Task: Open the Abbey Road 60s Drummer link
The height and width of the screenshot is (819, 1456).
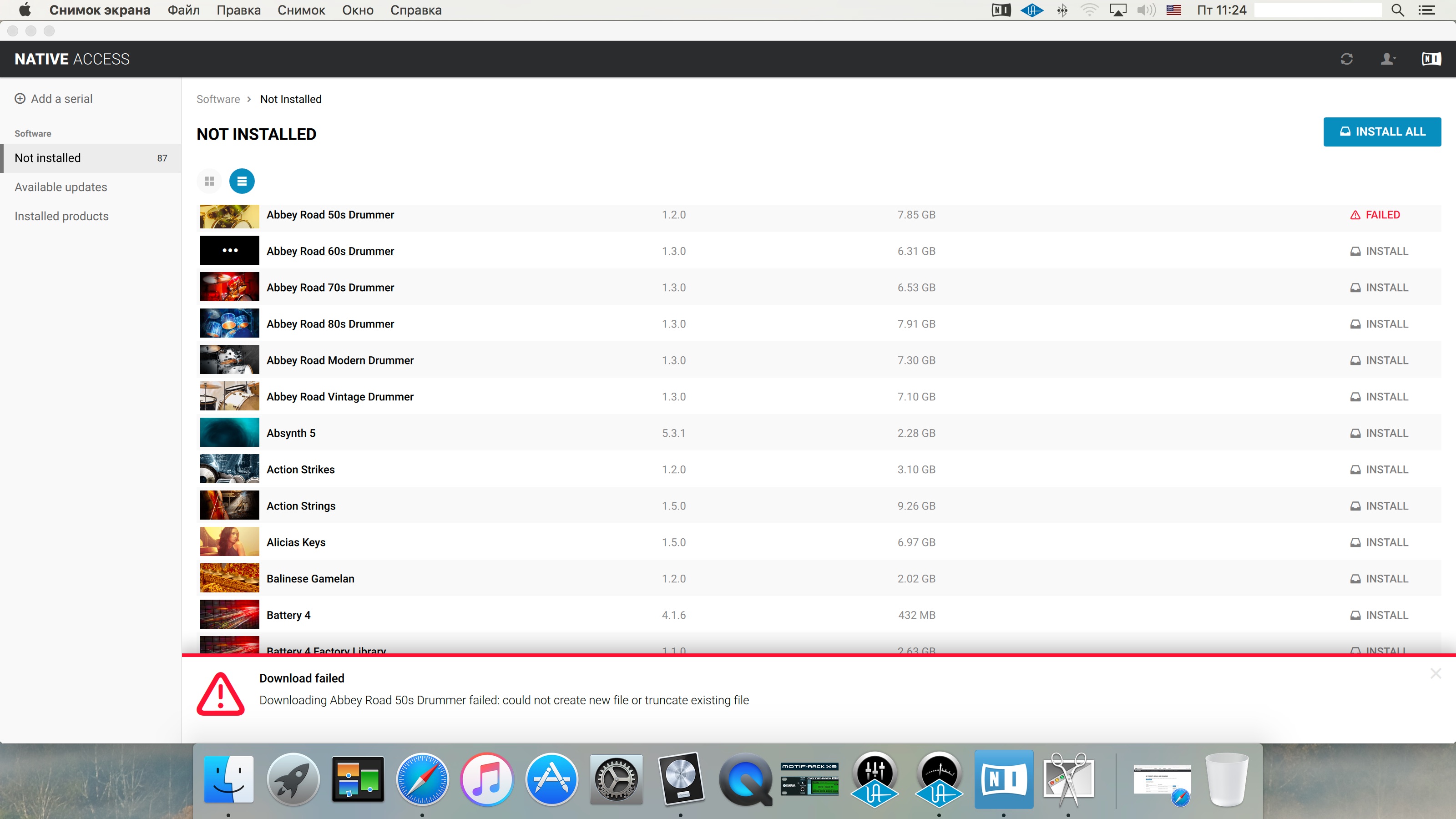Action: [330, 251]
